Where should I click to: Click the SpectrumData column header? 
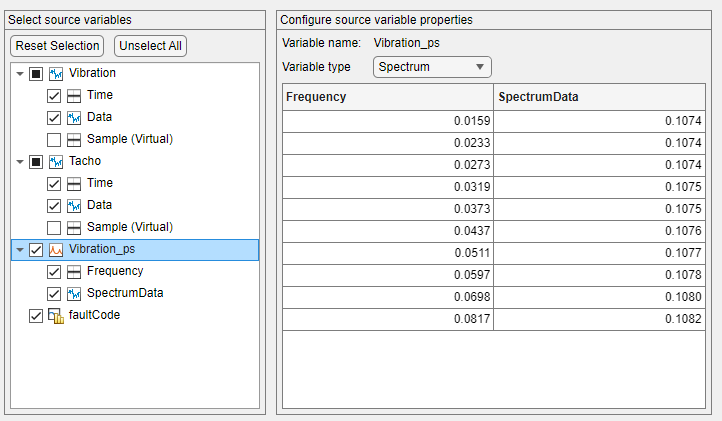click(604, 97)
